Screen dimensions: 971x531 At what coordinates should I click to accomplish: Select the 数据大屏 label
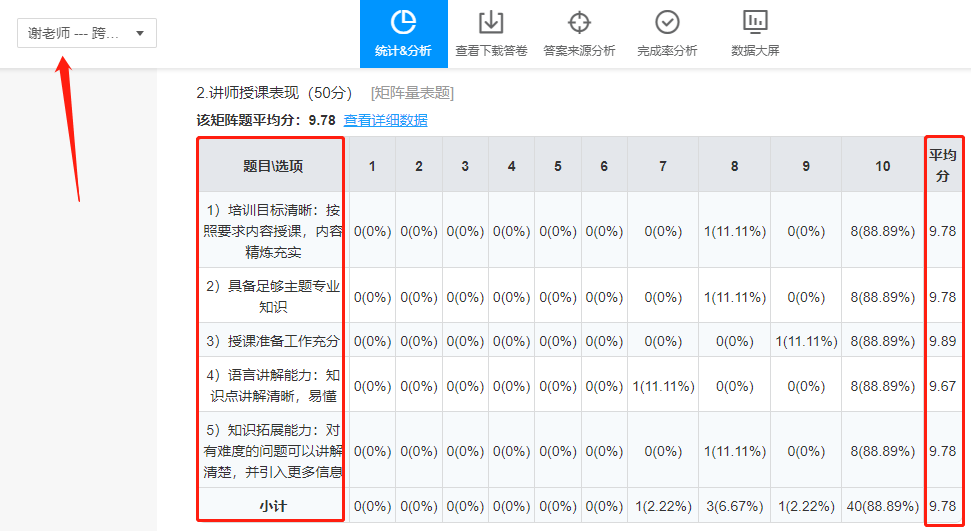(x=755, y=51)
